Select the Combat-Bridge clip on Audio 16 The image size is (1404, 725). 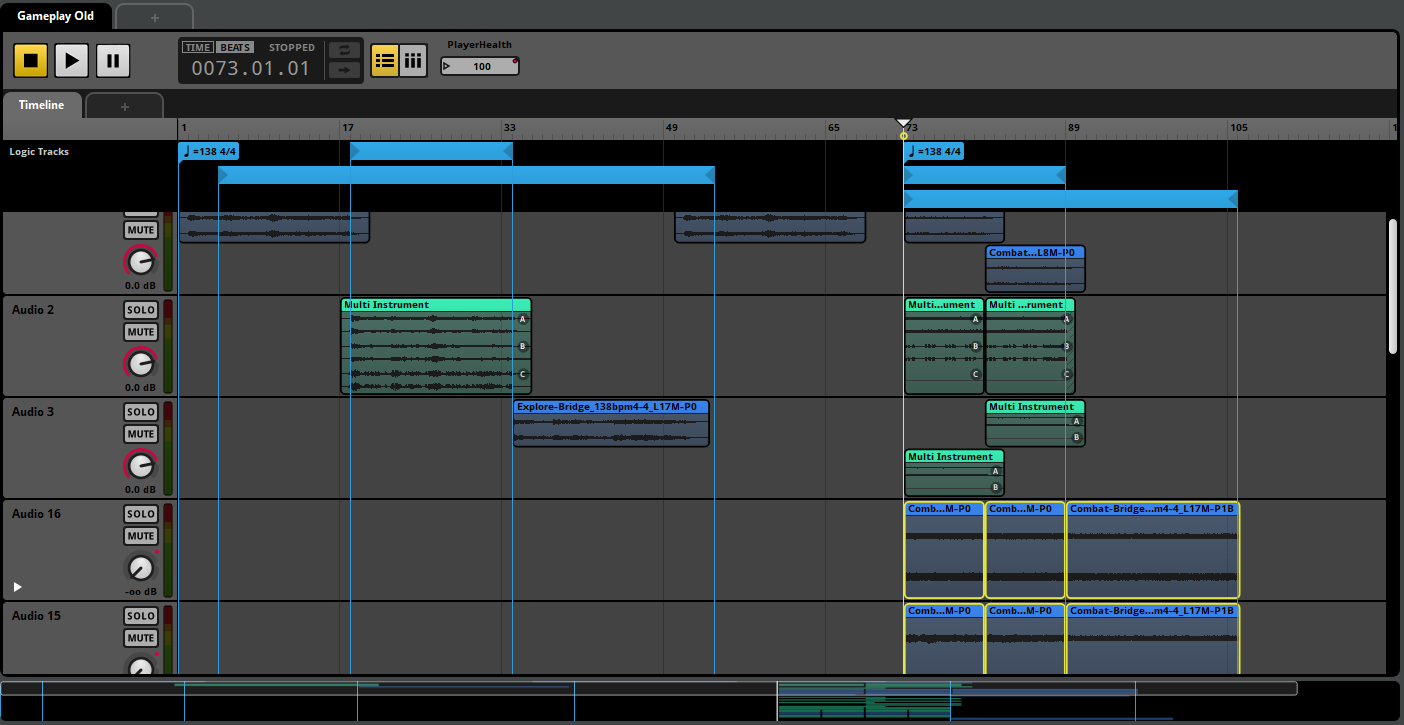coord(1153,550)
